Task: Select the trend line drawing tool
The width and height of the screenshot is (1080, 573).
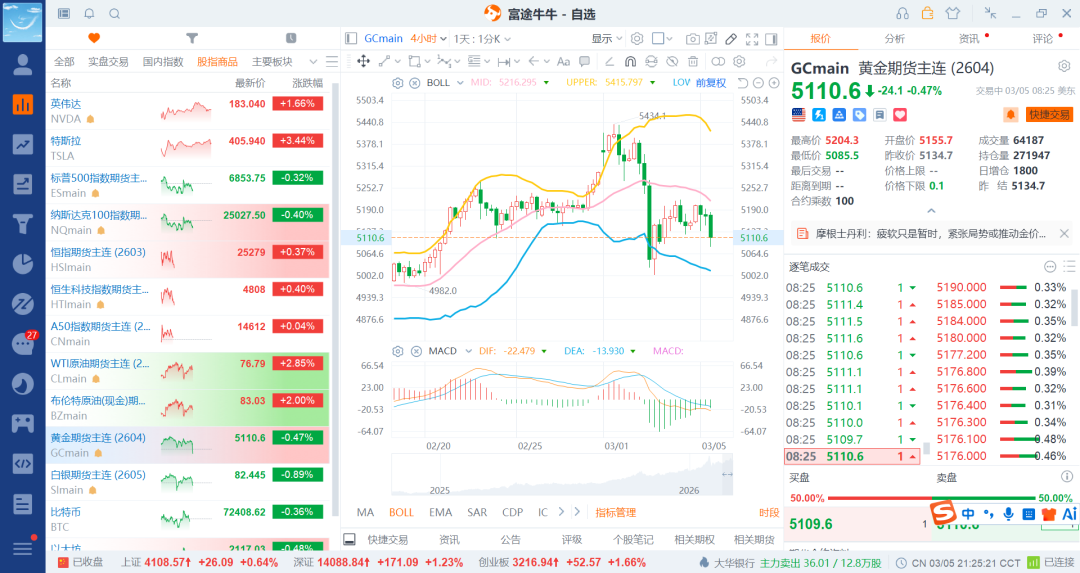Action: [384, 61]
